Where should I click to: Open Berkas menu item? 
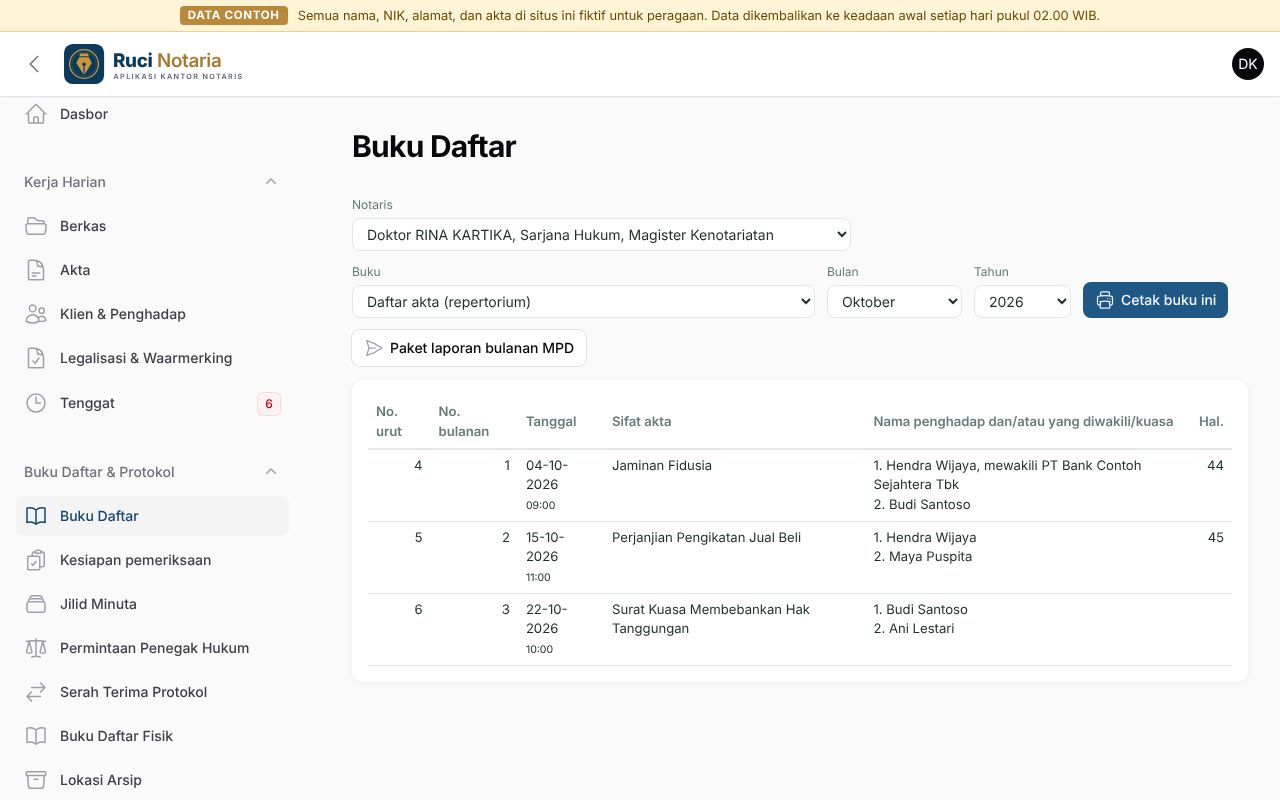(x=152, y=226)
